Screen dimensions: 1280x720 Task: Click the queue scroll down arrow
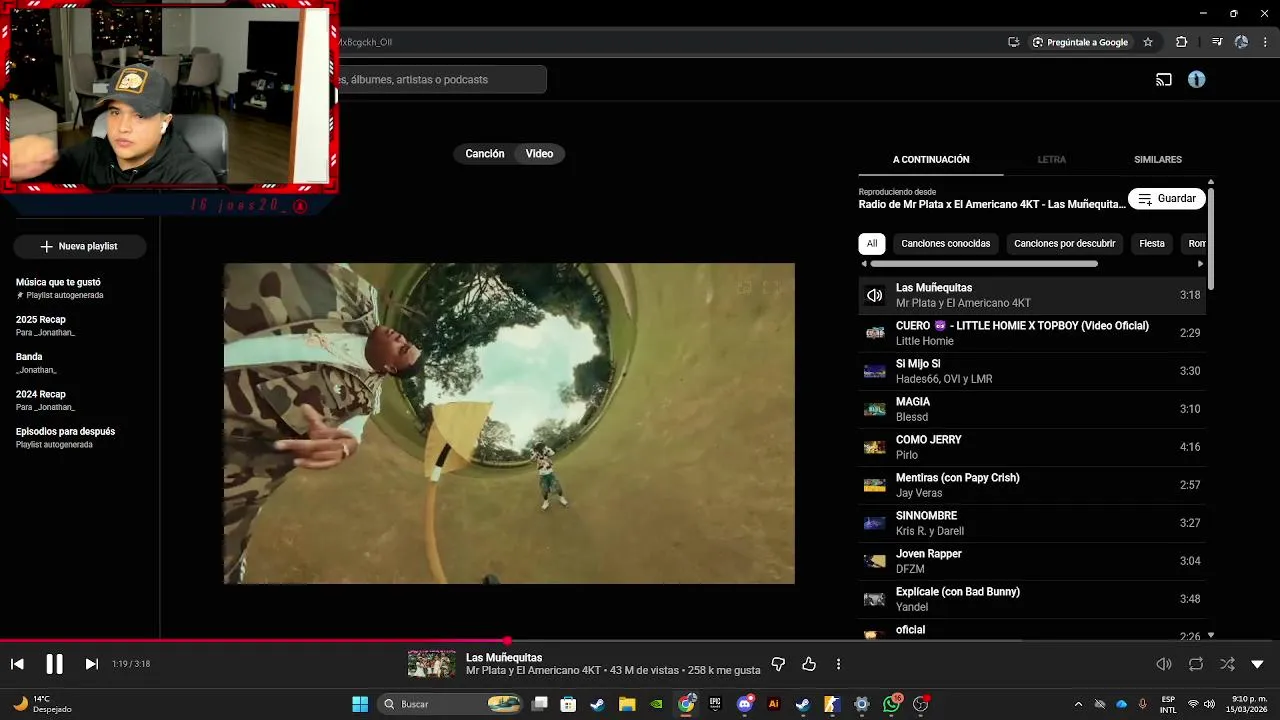[1211, 635]
